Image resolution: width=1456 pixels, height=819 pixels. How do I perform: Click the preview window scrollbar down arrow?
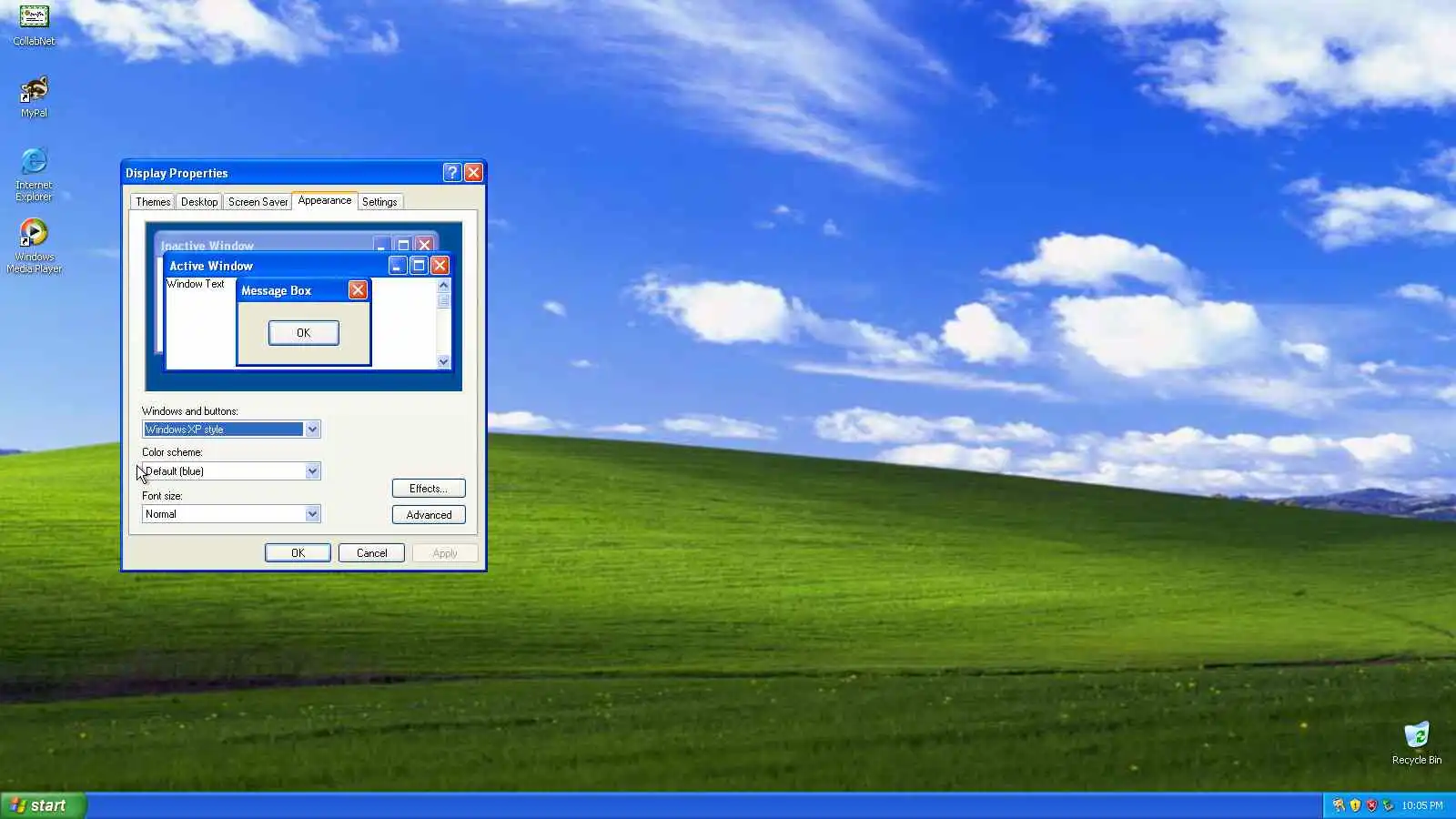pos(443,361)
